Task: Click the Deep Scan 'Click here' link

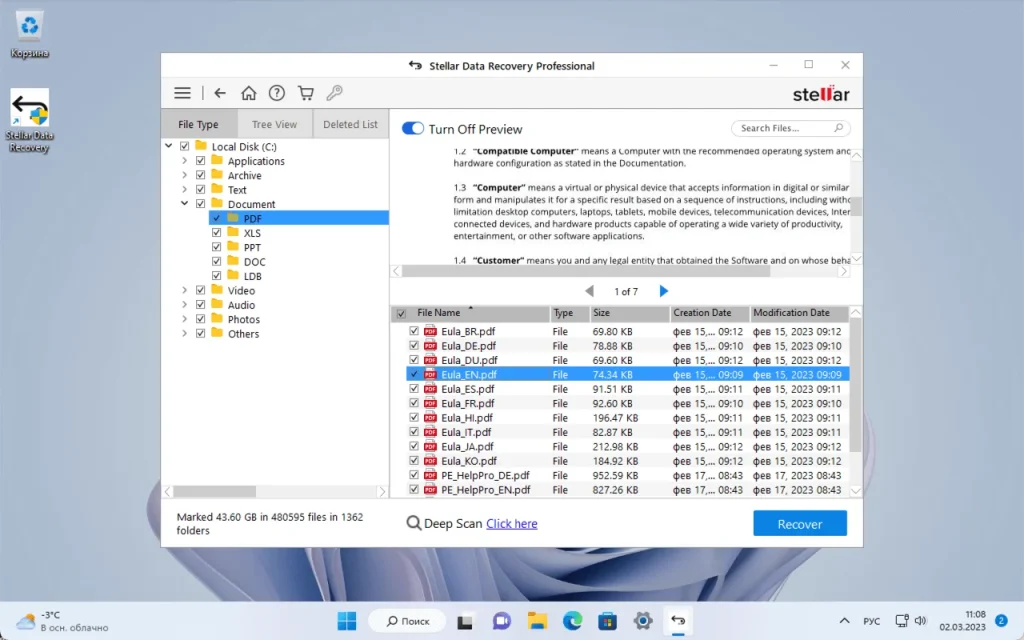Action: coord(511,523)
